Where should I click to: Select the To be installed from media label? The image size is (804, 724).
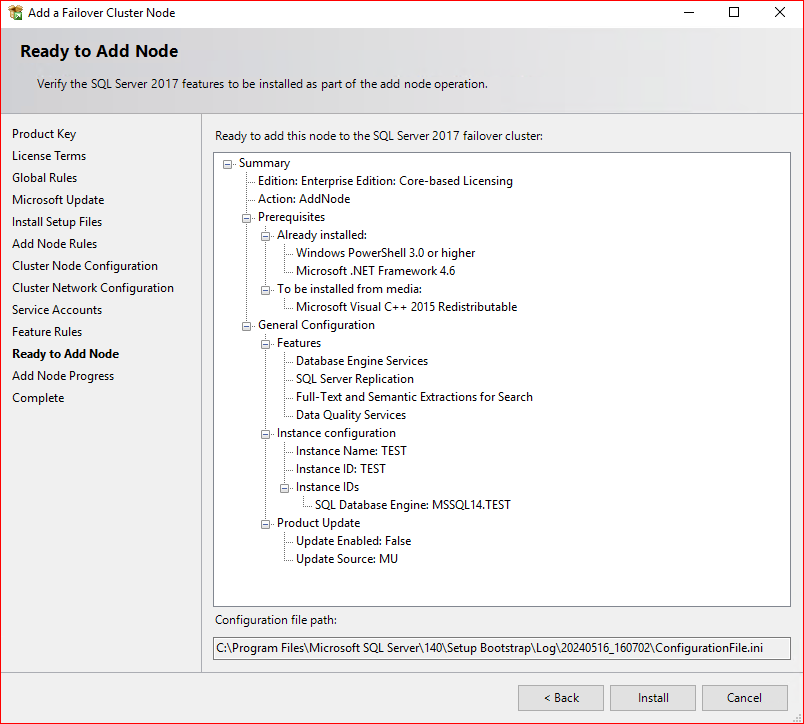[349, 289]
